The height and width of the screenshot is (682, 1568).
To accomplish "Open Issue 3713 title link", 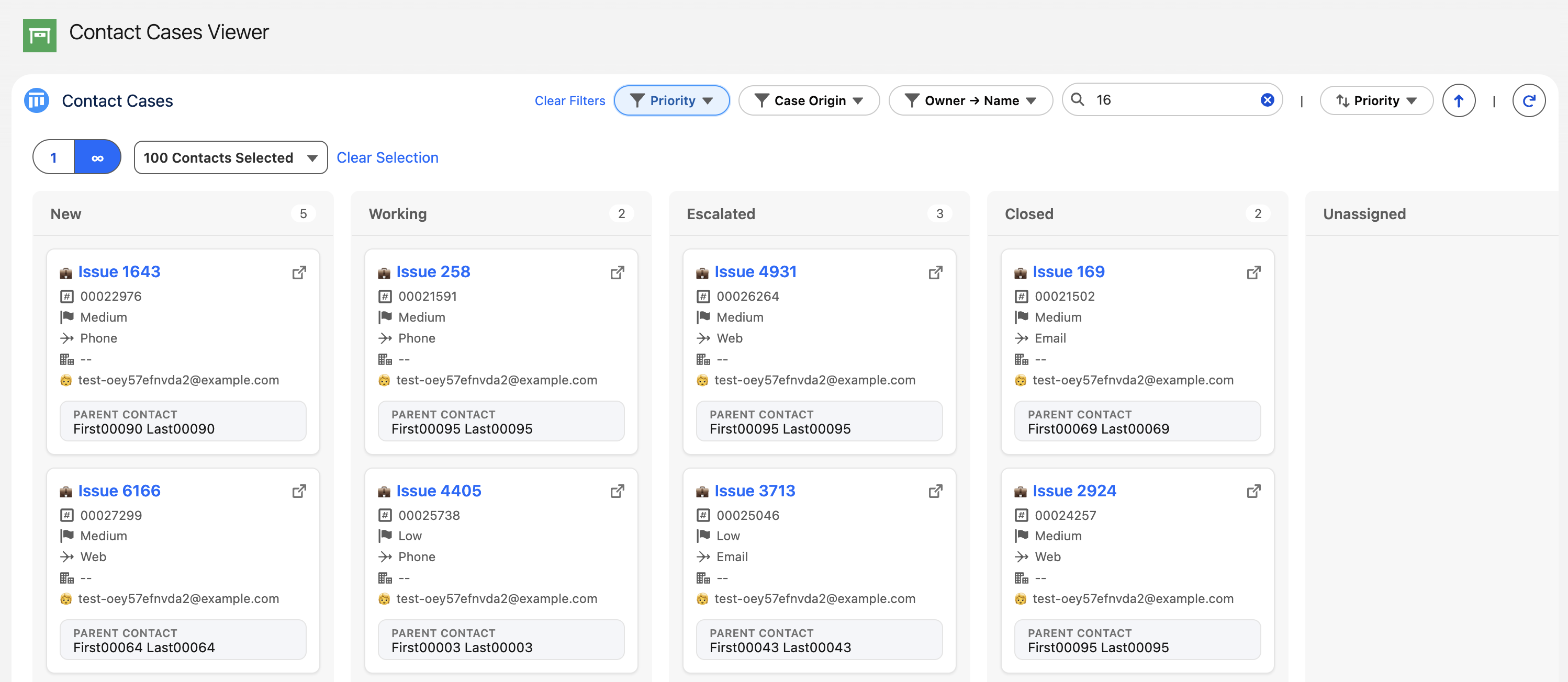I will pyautogui.click(x=755, y=491).
